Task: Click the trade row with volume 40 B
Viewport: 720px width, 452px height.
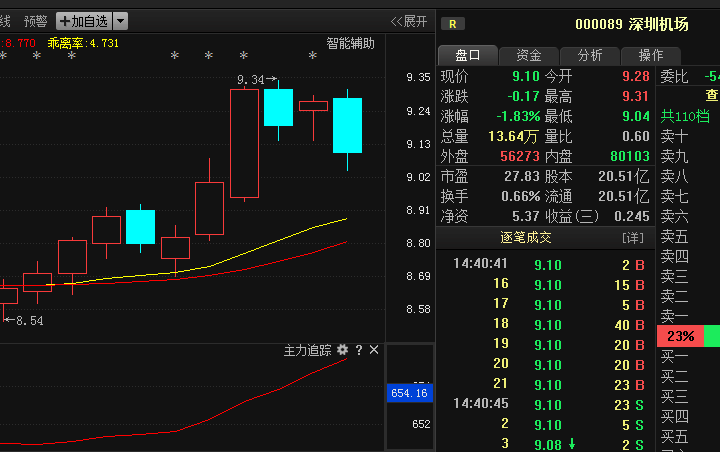Action: (x=546, y=325)
